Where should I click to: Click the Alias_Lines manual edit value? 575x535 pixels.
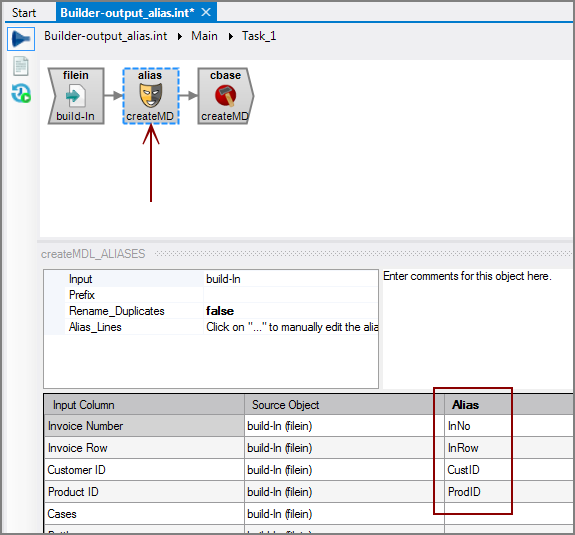(292, 327)
